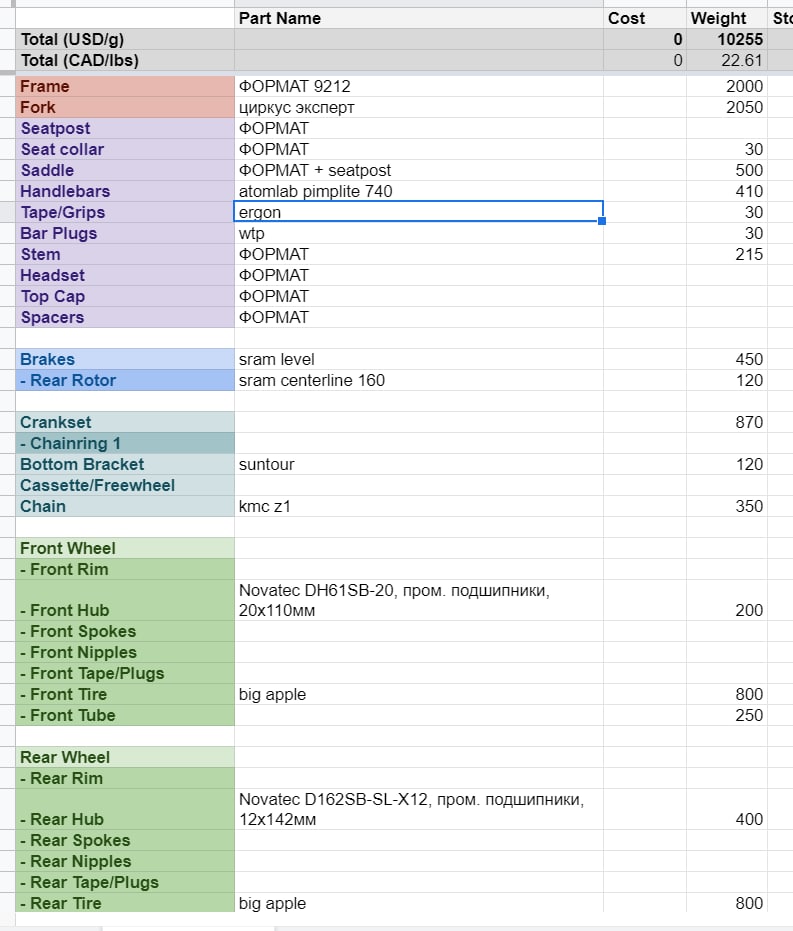The image size is (793, 931).
Task: Click the Frame row label
Action: point(125,87)
